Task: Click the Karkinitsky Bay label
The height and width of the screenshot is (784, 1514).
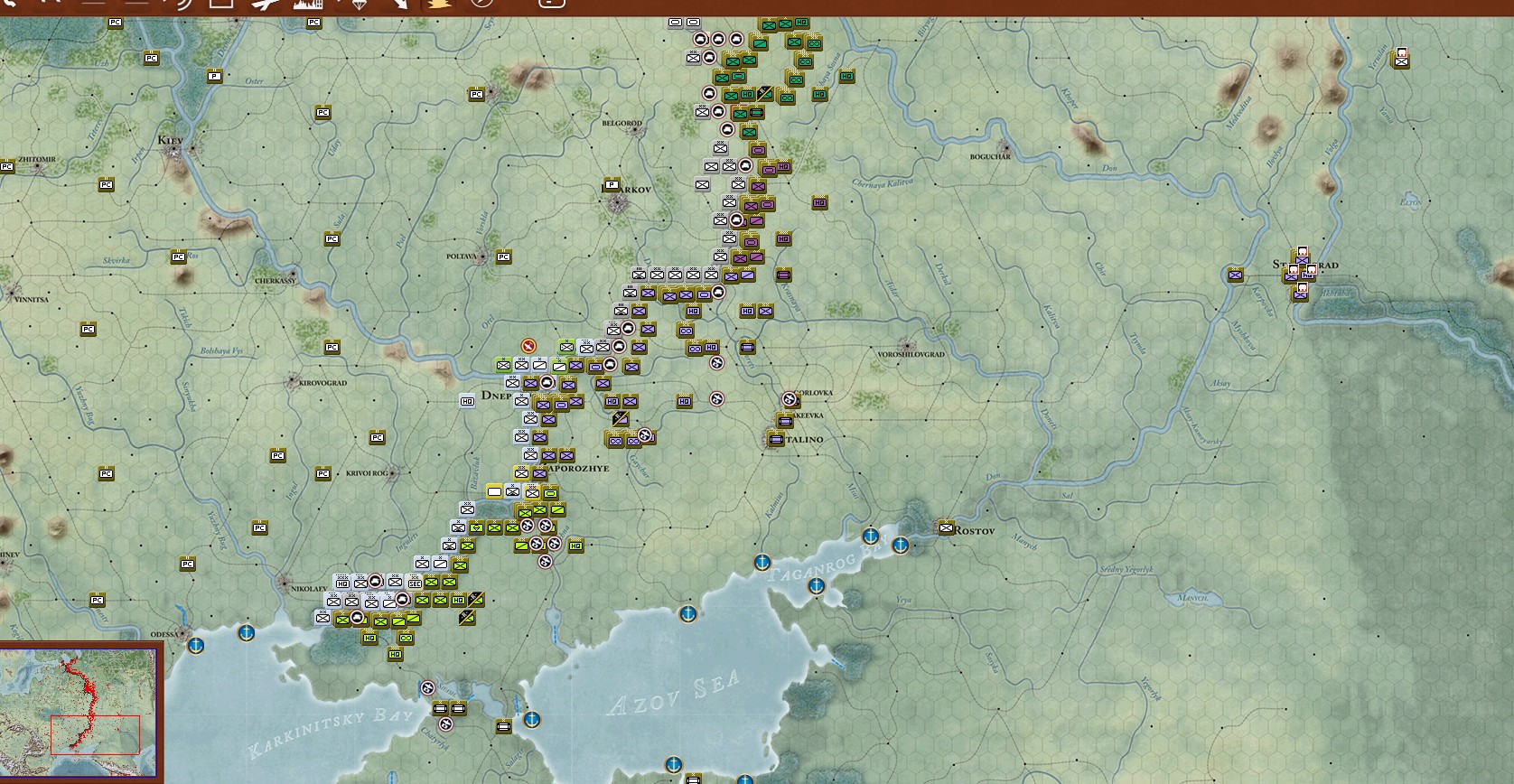Action: (x=331, y=732)
